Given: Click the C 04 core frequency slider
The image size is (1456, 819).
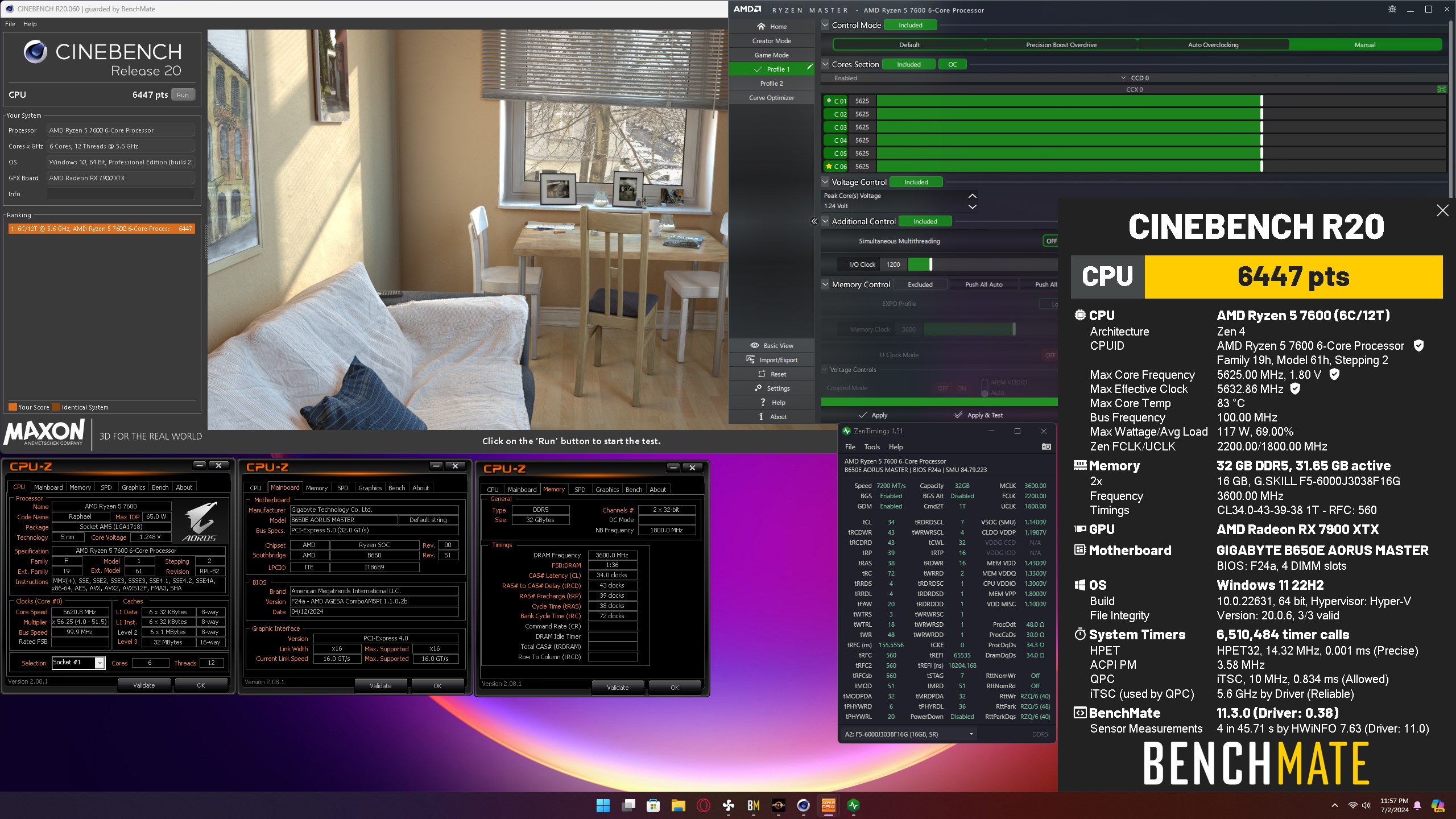Looking at the screenshot, I should pos(1161,140).
